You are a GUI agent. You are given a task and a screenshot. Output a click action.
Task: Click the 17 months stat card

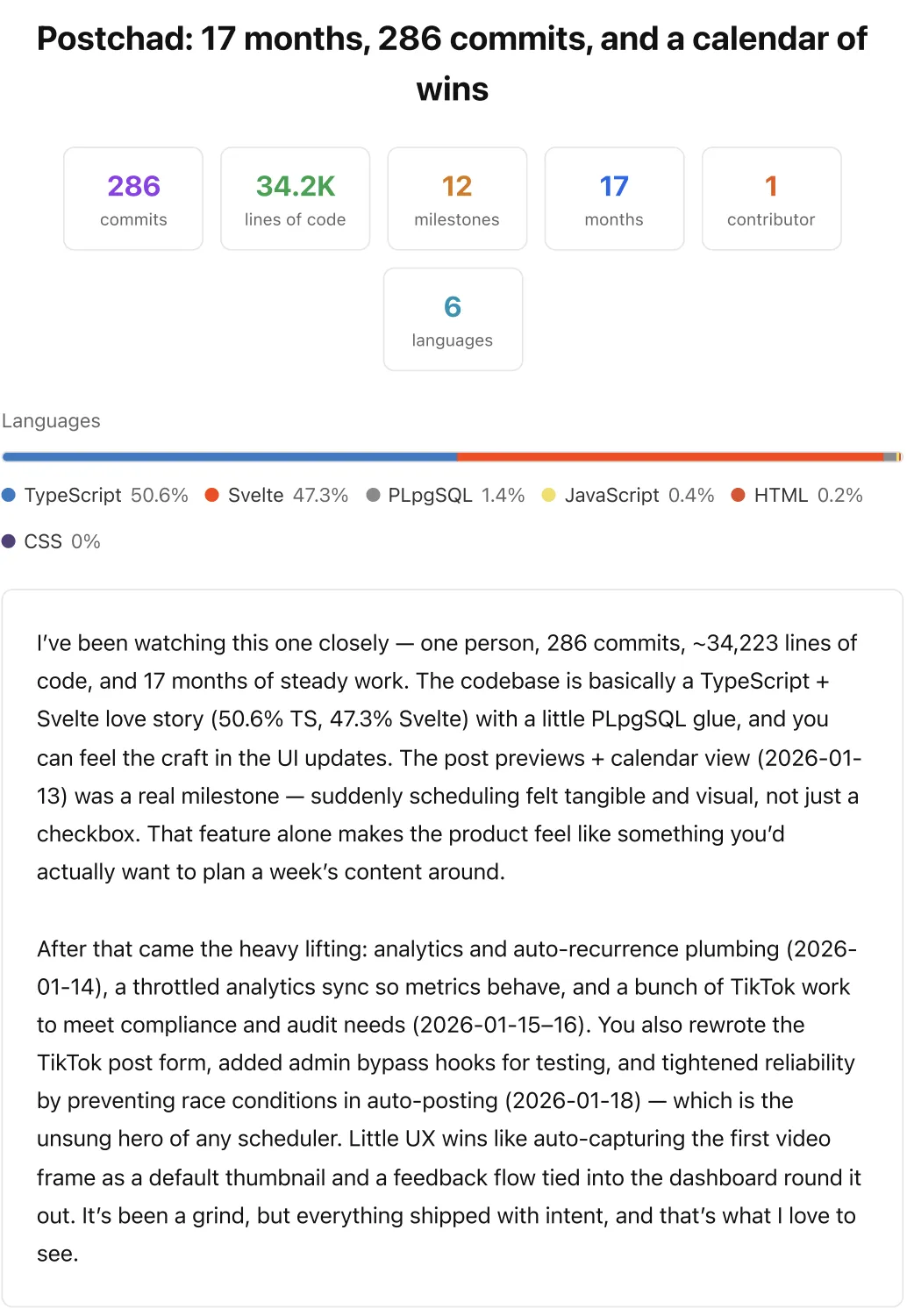click(614, 199)
